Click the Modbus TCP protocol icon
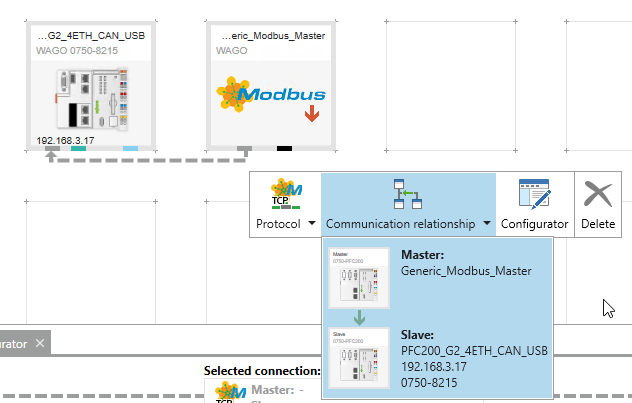 (x=286, y=194)
